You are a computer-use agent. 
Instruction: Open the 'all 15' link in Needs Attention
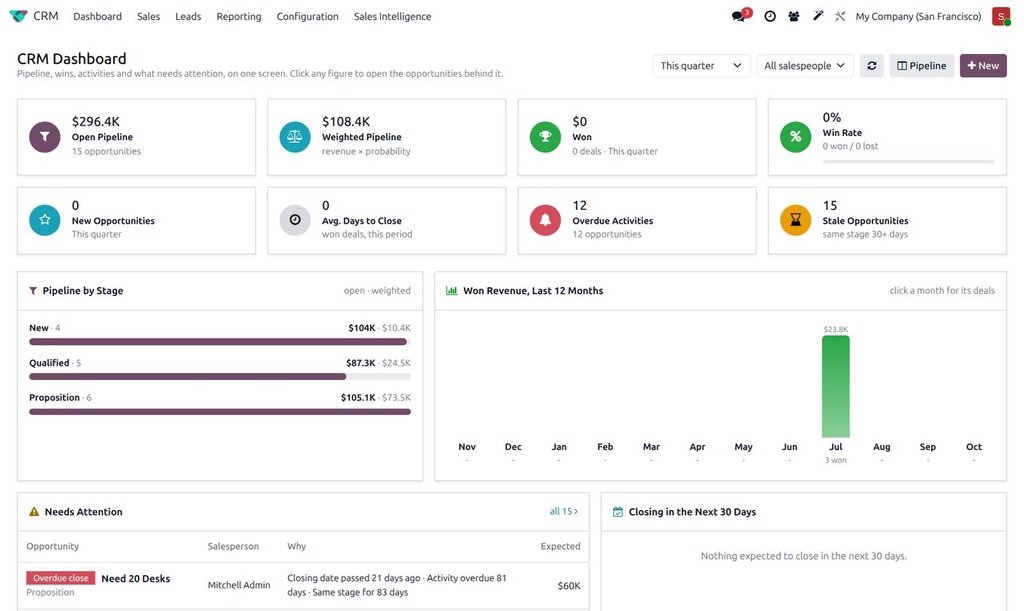tap(564, 512)
